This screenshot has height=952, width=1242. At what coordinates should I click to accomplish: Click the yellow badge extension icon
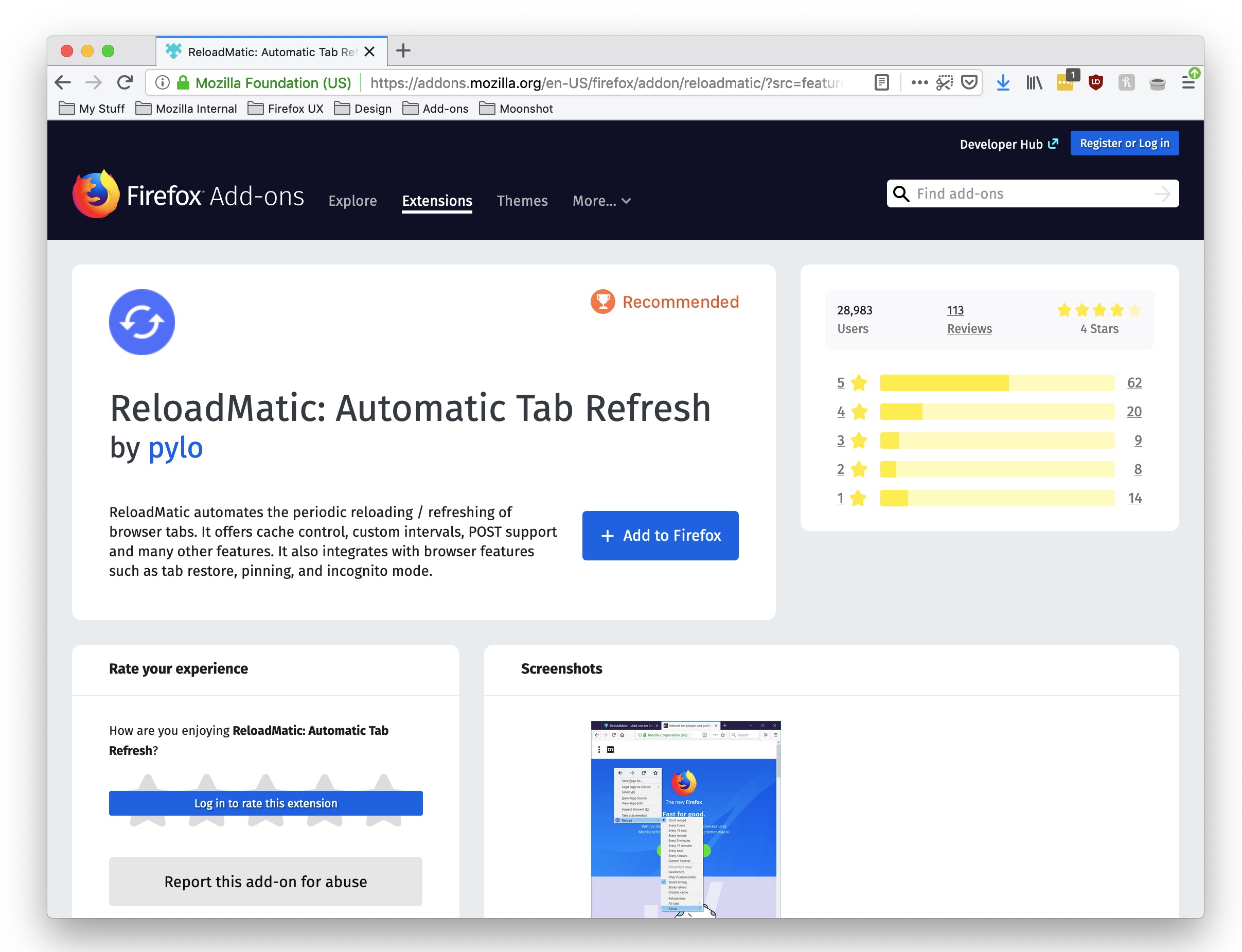tap(1065, 83)
